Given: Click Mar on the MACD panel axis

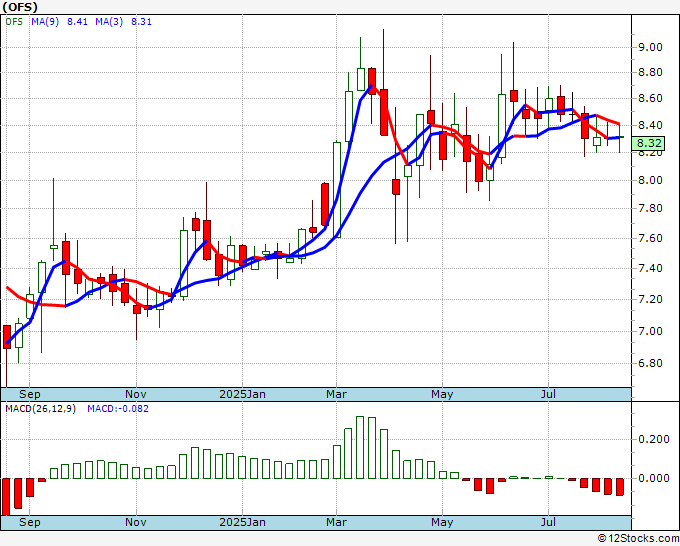Looking at the screenshot, I should click(337, 522).
